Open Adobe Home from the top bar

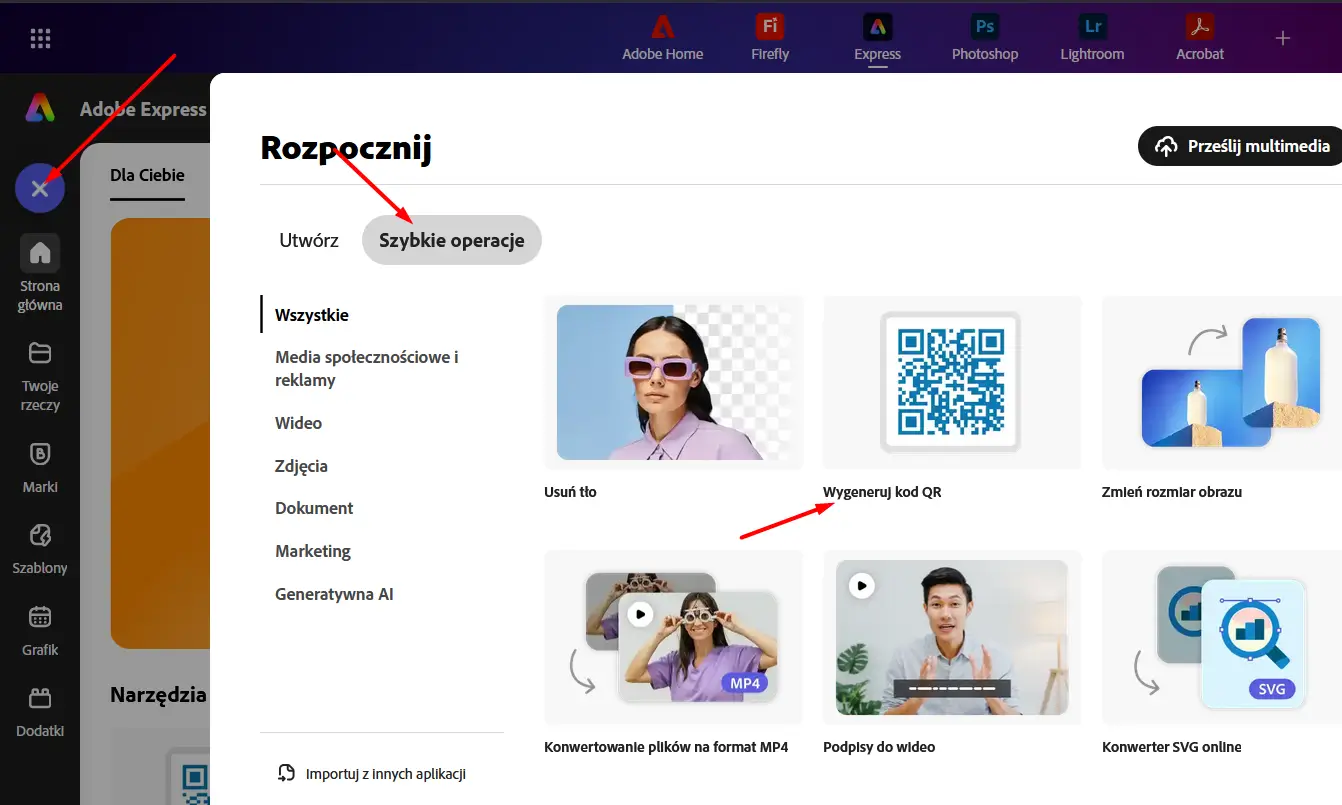click(662, 37)
